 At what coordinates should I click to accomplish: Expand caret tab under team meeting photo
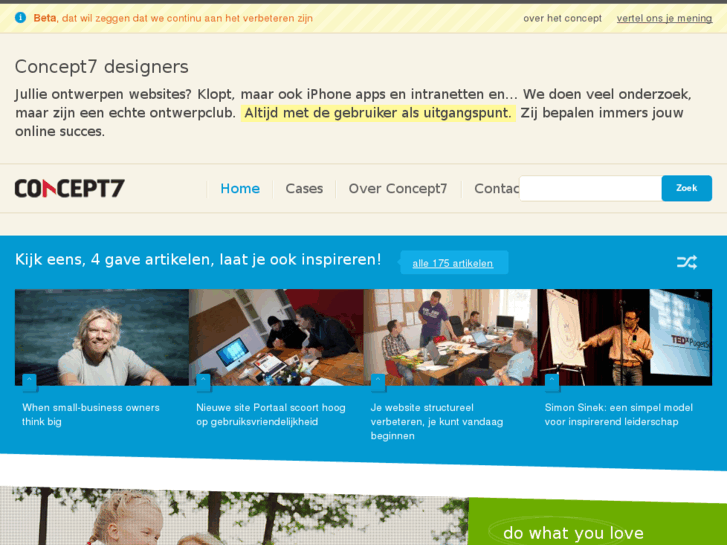(378, 382)
